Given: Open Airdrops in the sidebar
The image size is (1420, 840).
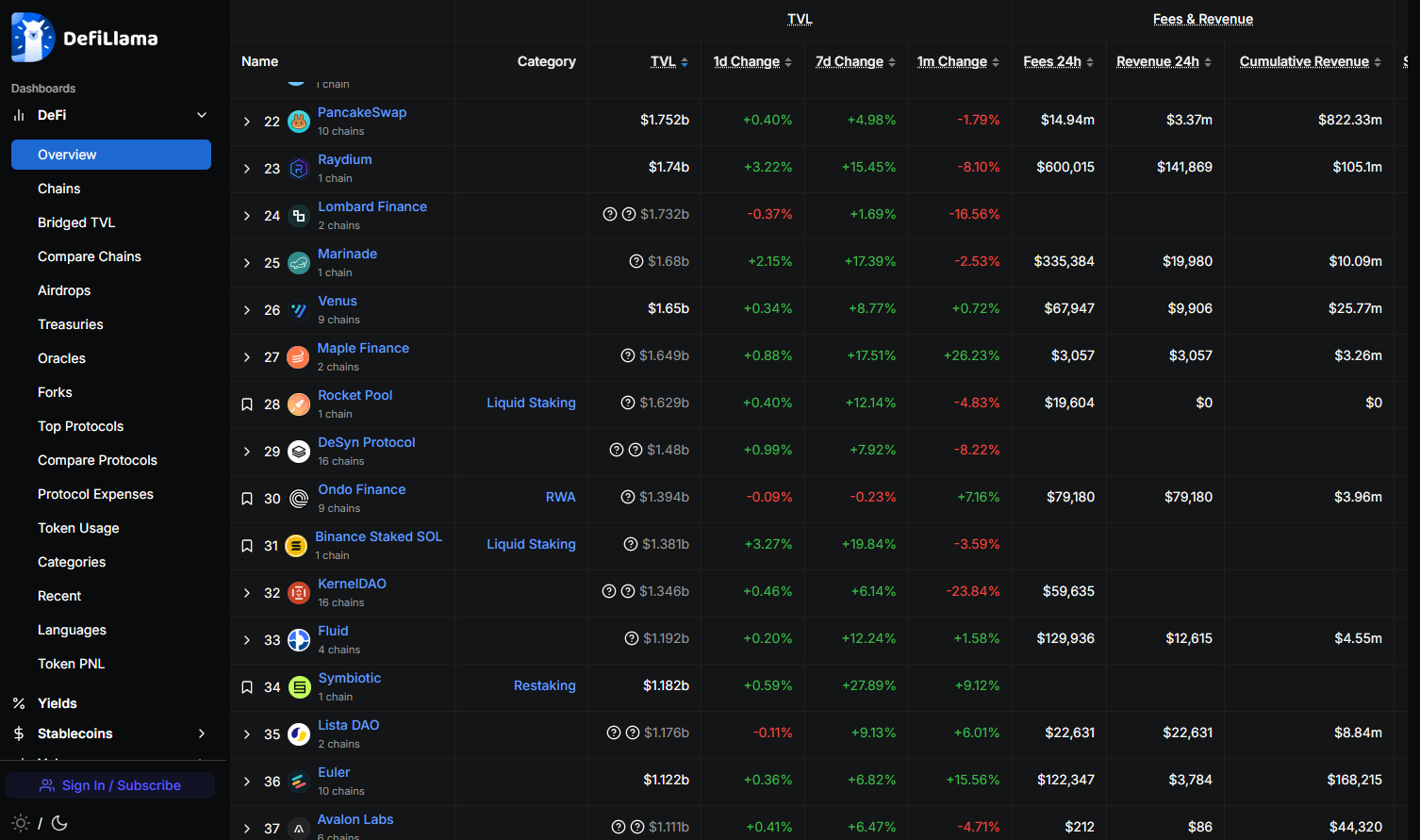Looking at the screenshot, I should pyautogui.click(x=64, y=290).
